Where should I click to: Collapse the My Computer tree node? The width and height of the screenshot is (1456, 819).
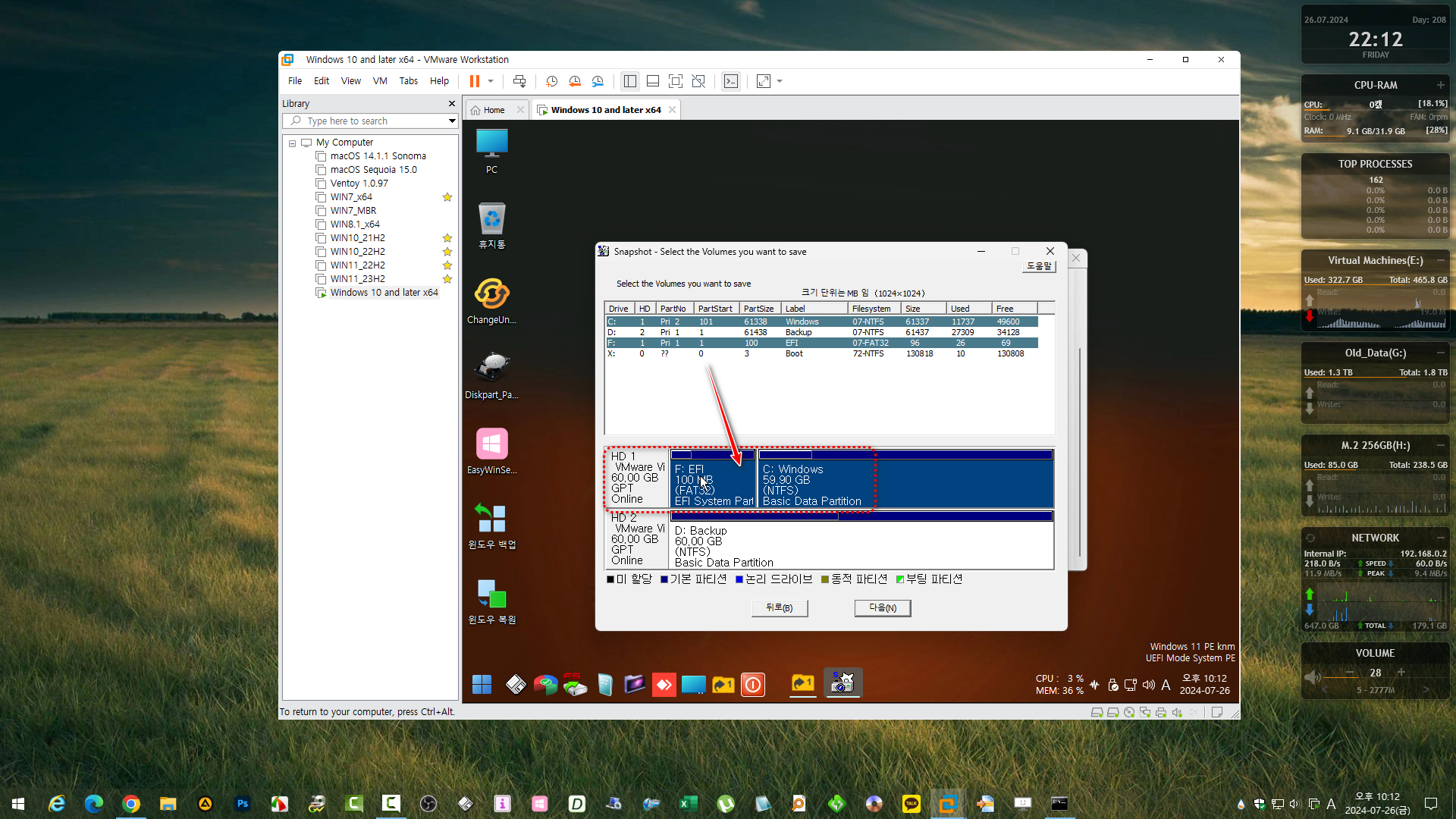(x=292, y=143)
